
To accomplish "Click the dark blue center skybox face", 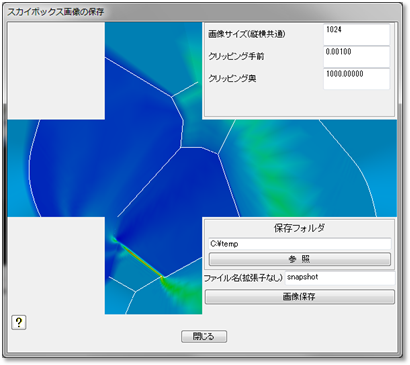I will tap(153, 168).
